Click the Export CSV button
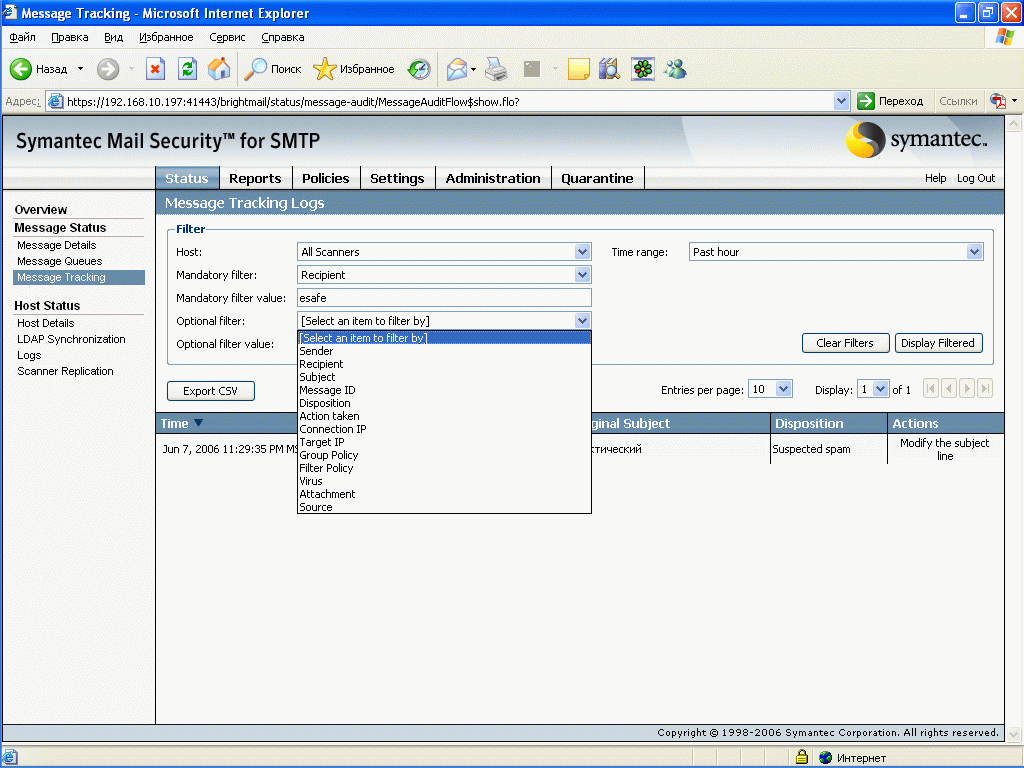This screenshot has height=768, width=1024. coord(211,391)
